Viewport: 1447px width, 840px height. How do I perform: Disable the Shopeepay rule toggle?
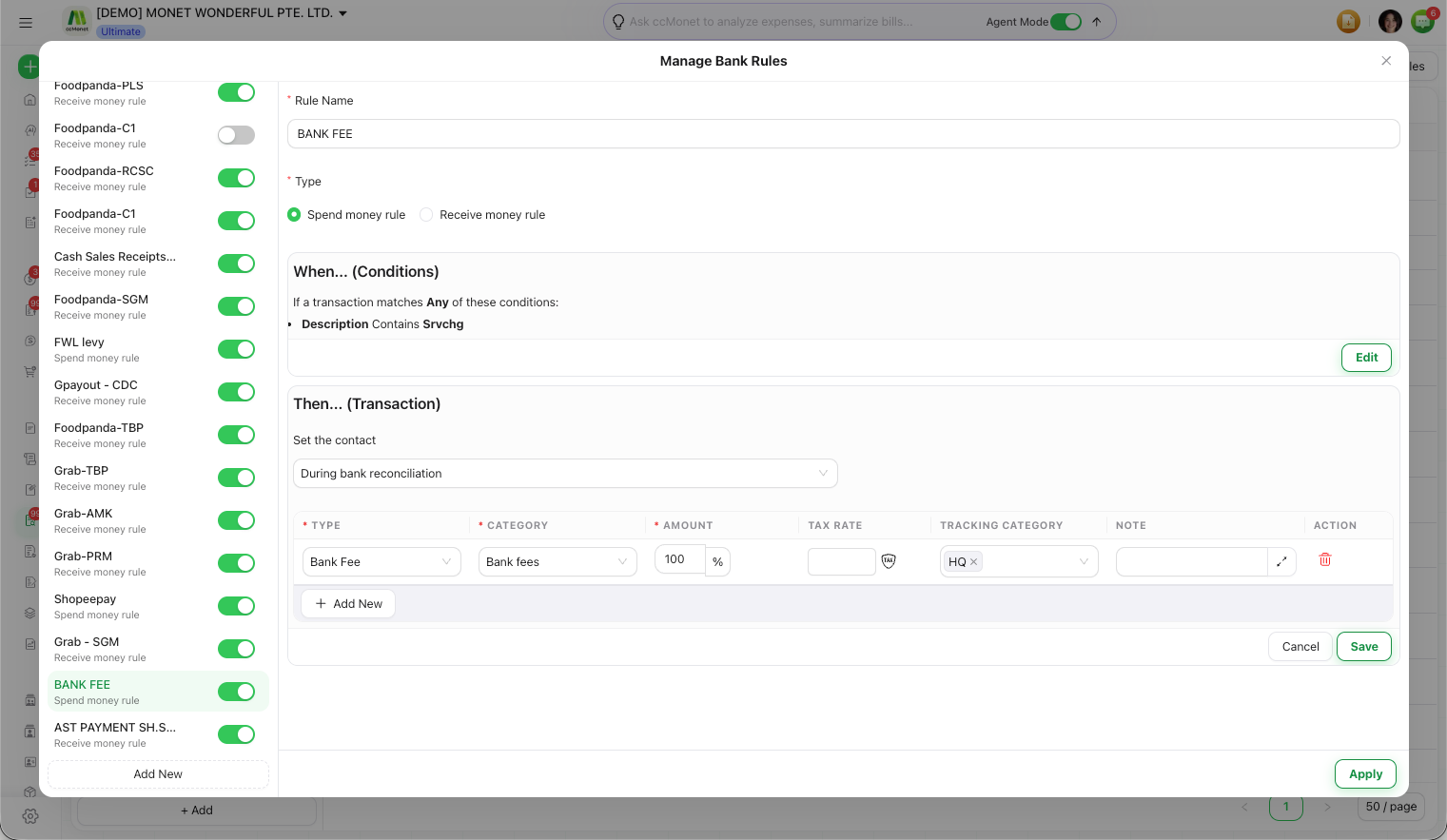click(236, 606)
